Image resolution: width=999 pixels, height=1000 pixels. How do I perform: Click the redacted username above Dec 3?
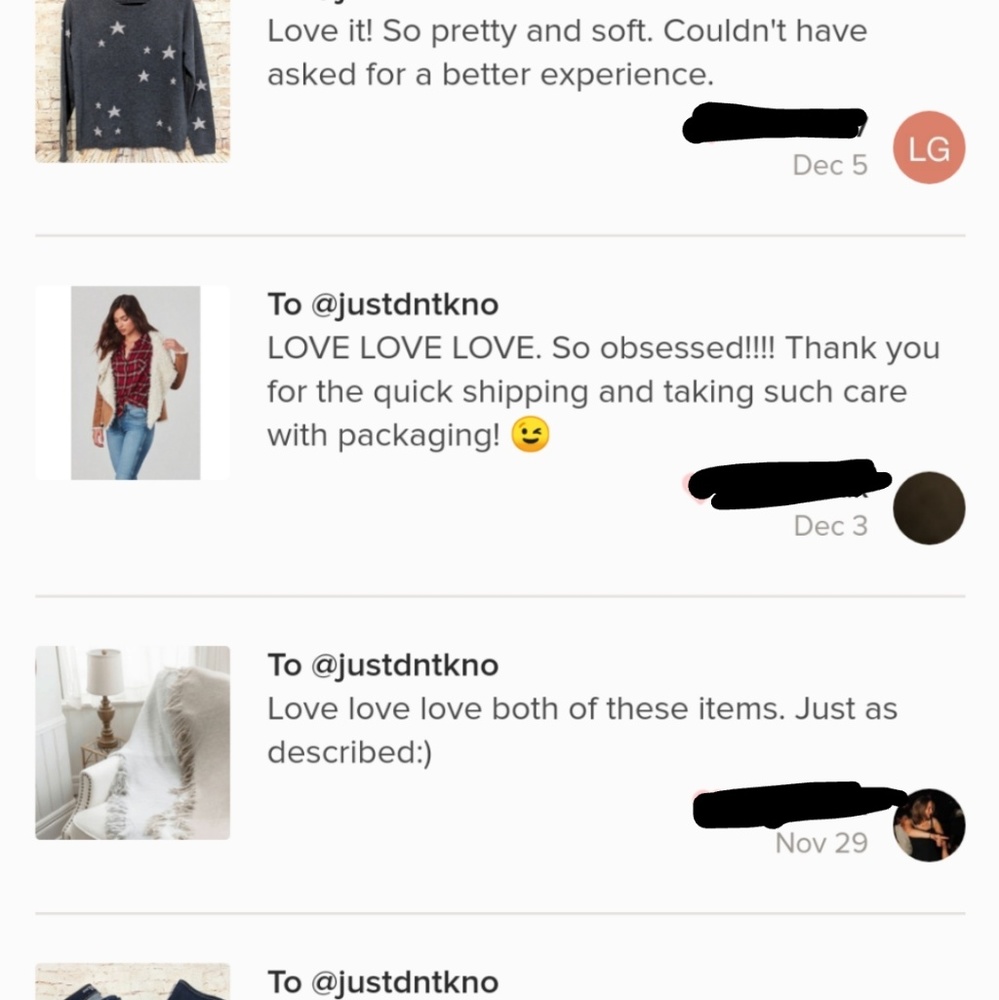pyautogui.click(x=790, y=483)
